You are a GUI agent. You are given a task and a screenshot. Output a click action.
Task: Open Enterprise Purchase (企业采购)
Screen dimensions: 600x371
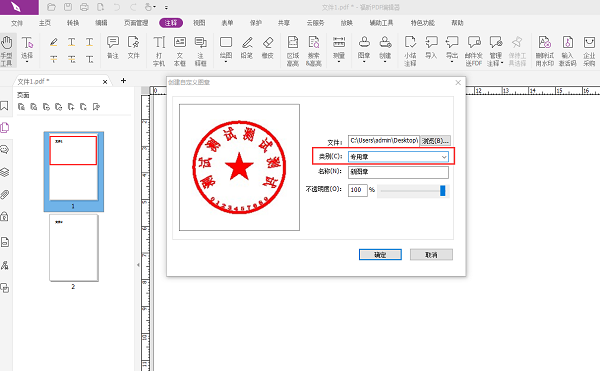[589, 51]
